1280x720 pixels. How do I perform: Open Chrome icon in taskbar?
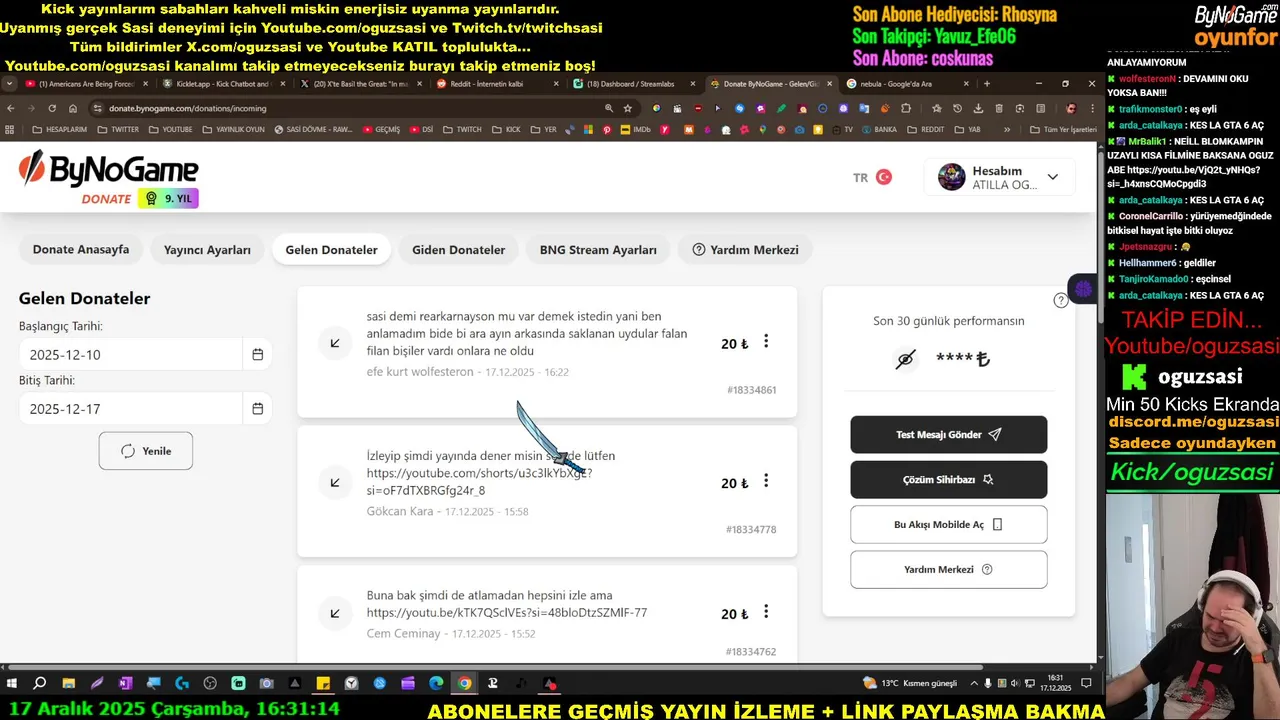click(464, 684)
